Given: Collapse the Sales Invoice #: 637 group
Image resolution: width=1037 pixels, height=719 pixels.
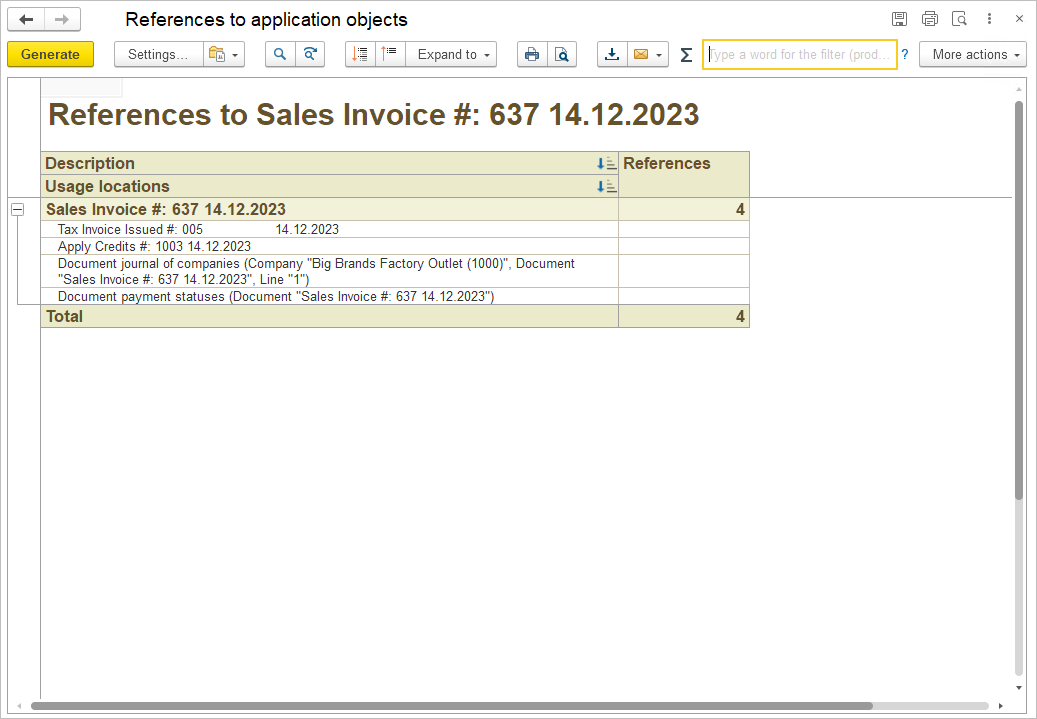Looking at the screenshot, I should pos(17,210).
